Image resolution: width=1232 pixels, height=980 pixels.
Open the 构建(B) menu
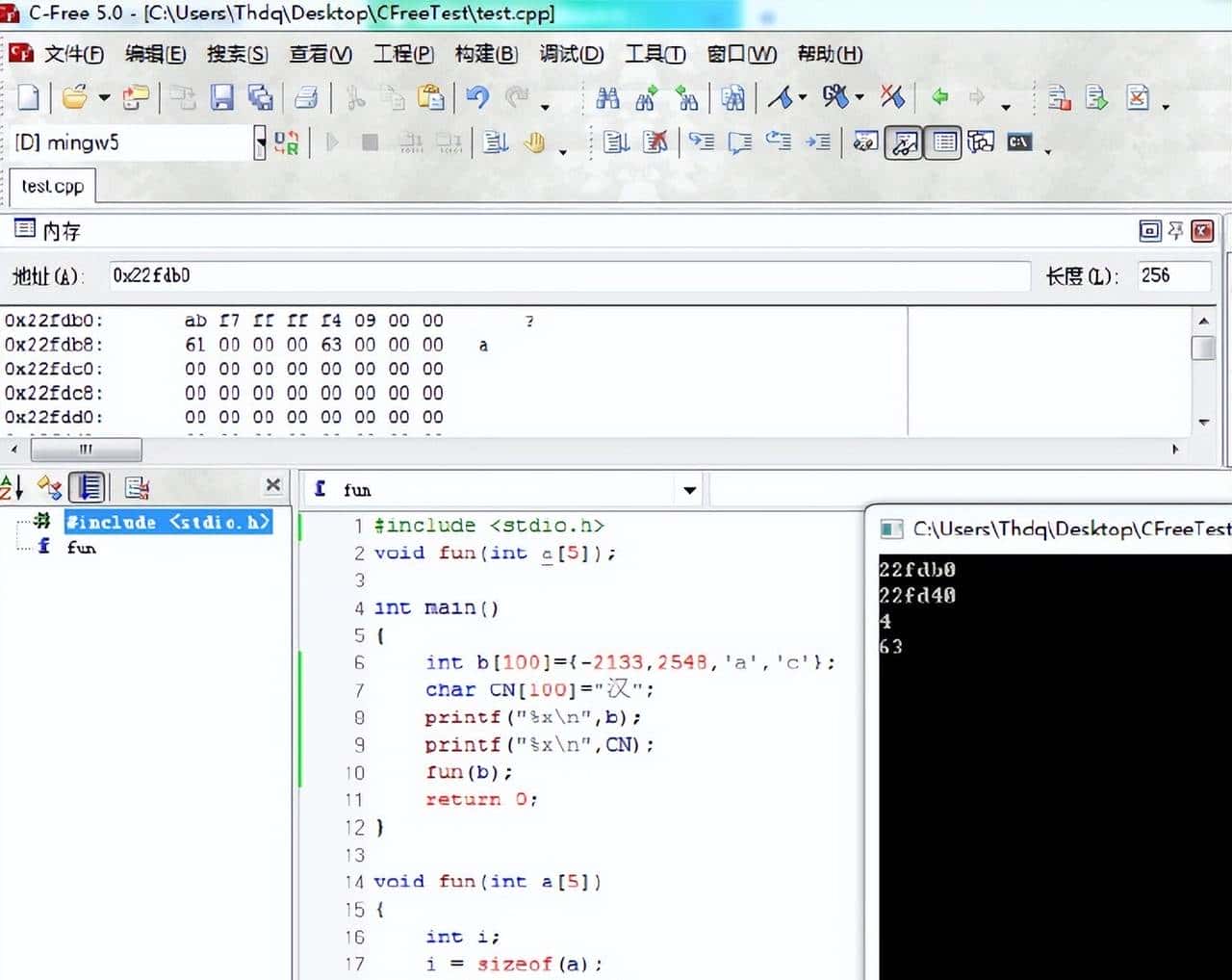point(486,55)
